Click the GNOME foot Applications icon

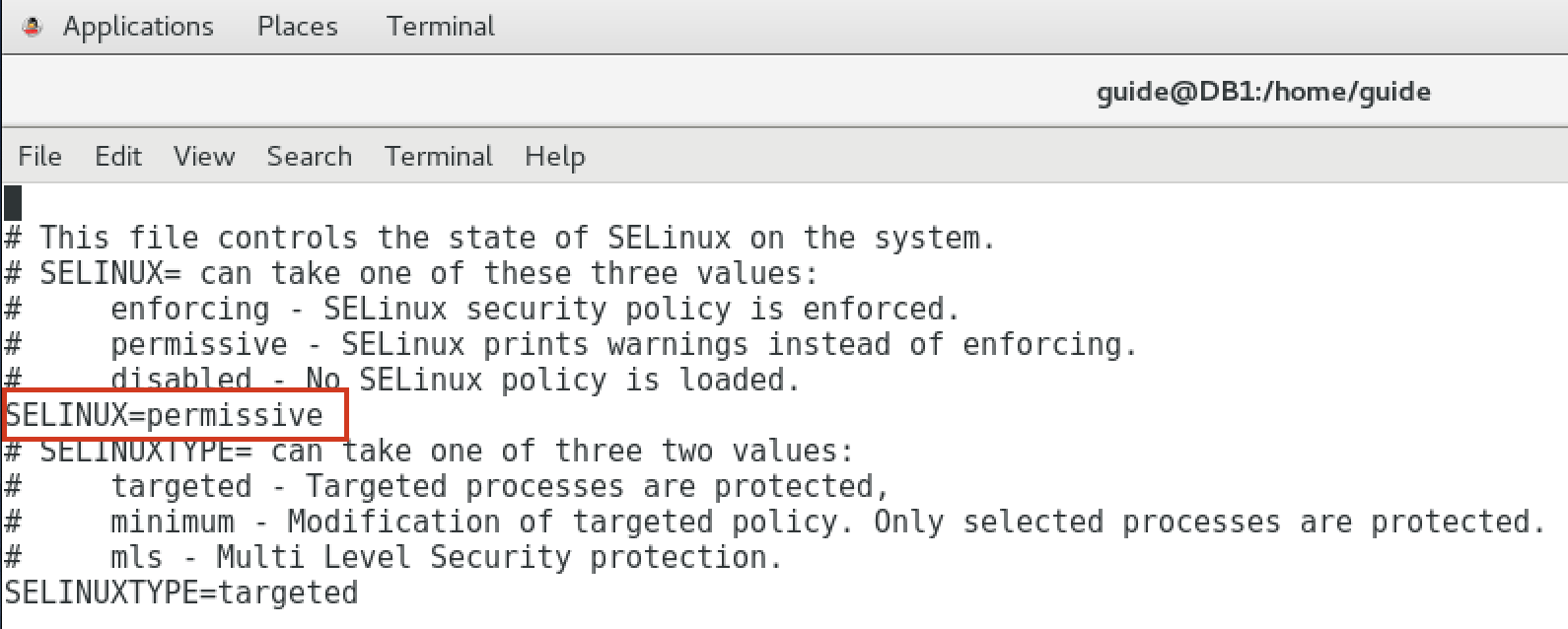(33, 27)
